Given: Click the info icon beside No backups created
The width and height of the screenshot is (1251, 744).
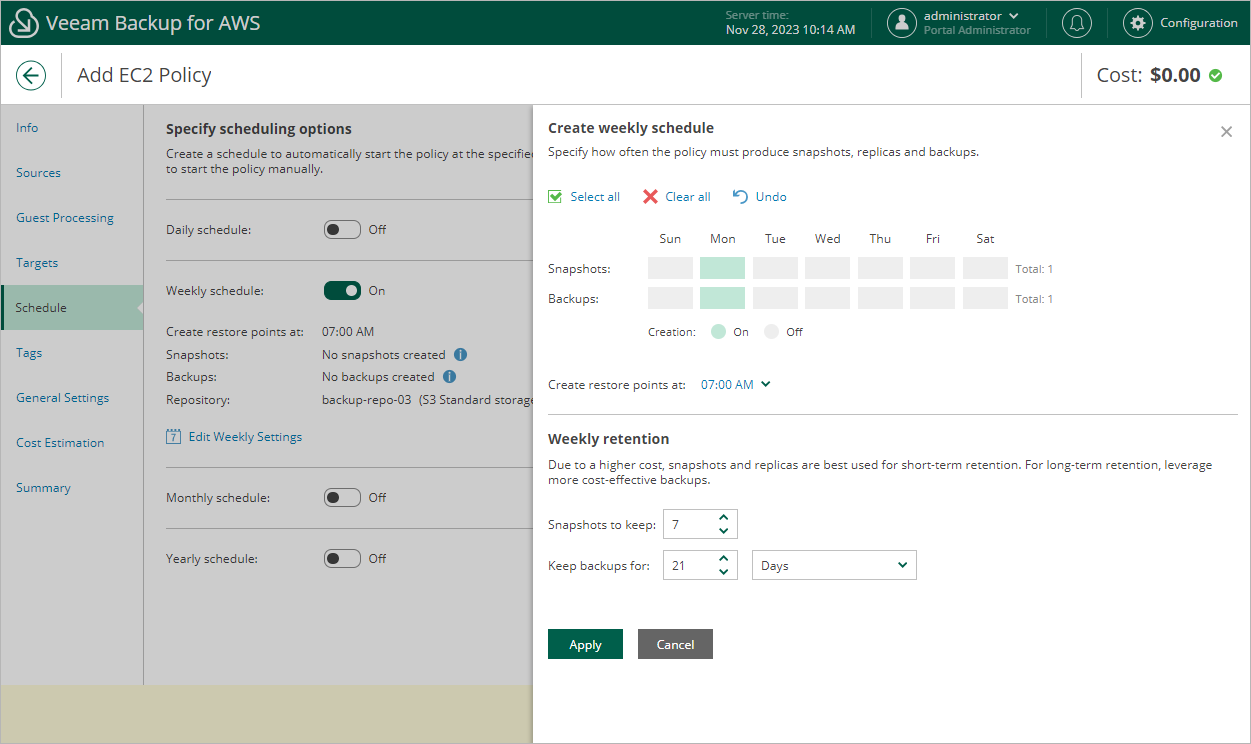Looking at the screenshot, I should click(449, 377).
